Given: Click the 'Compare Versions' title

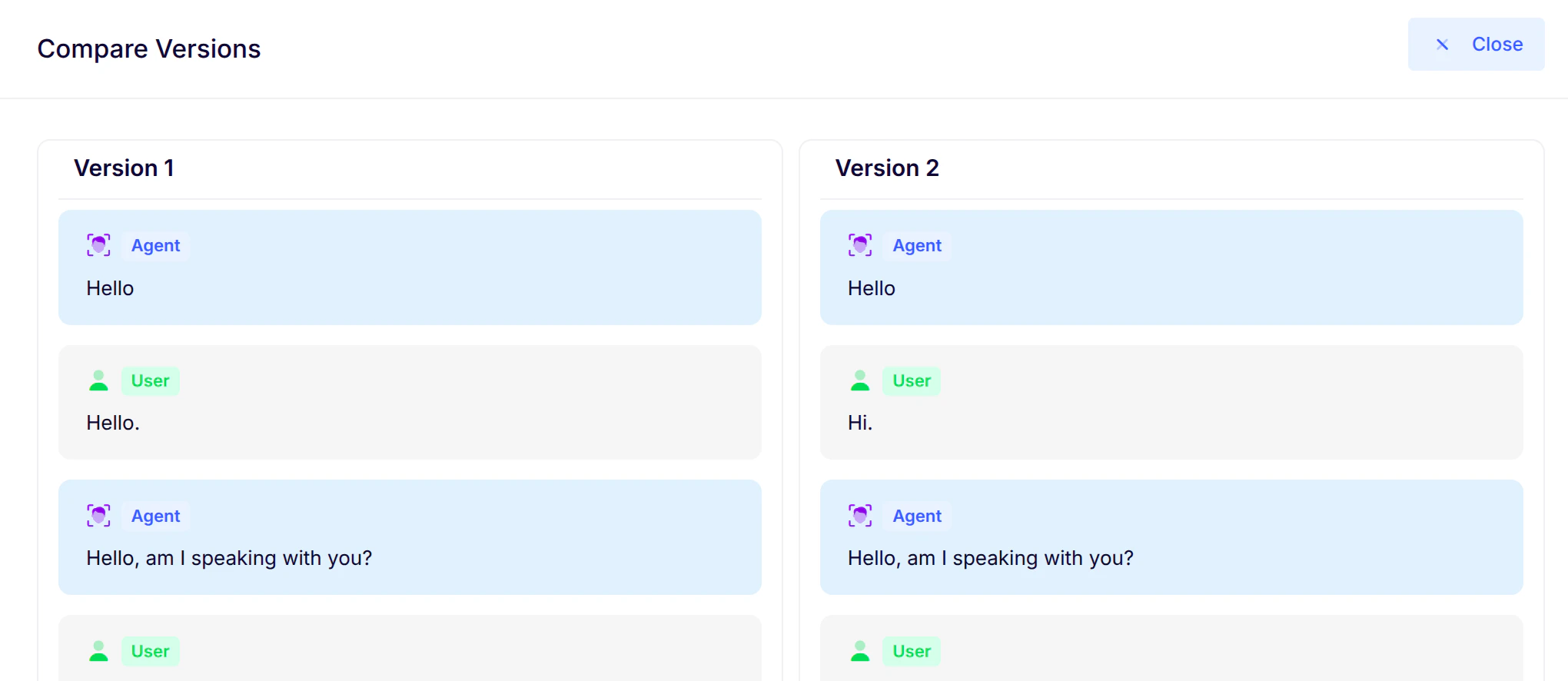Looking at the screenshot, I should 149,48.
